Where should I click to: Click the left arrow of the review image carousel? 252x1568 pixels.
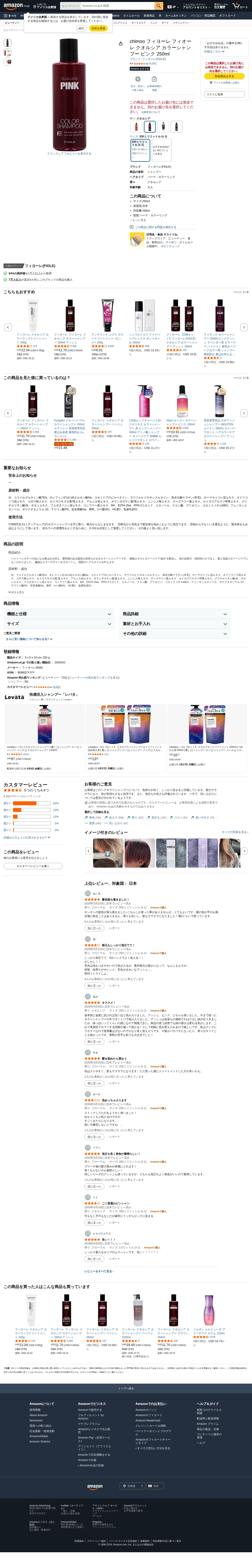88,850
